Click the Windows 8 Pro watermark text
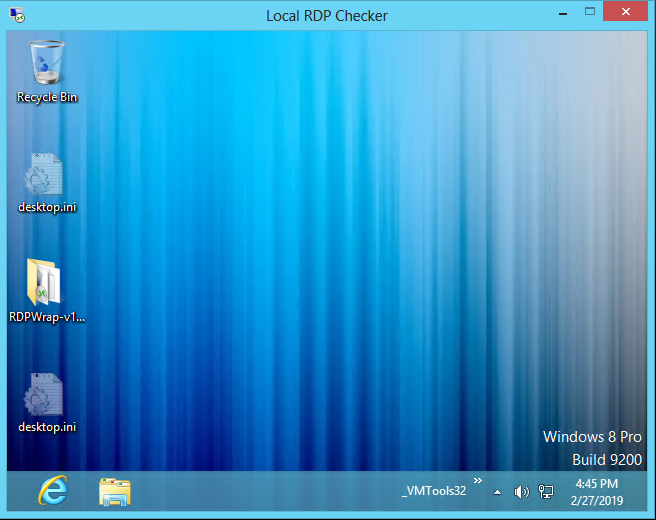The height and width of the screenshot is (520, 656). (x=592, y=437)
